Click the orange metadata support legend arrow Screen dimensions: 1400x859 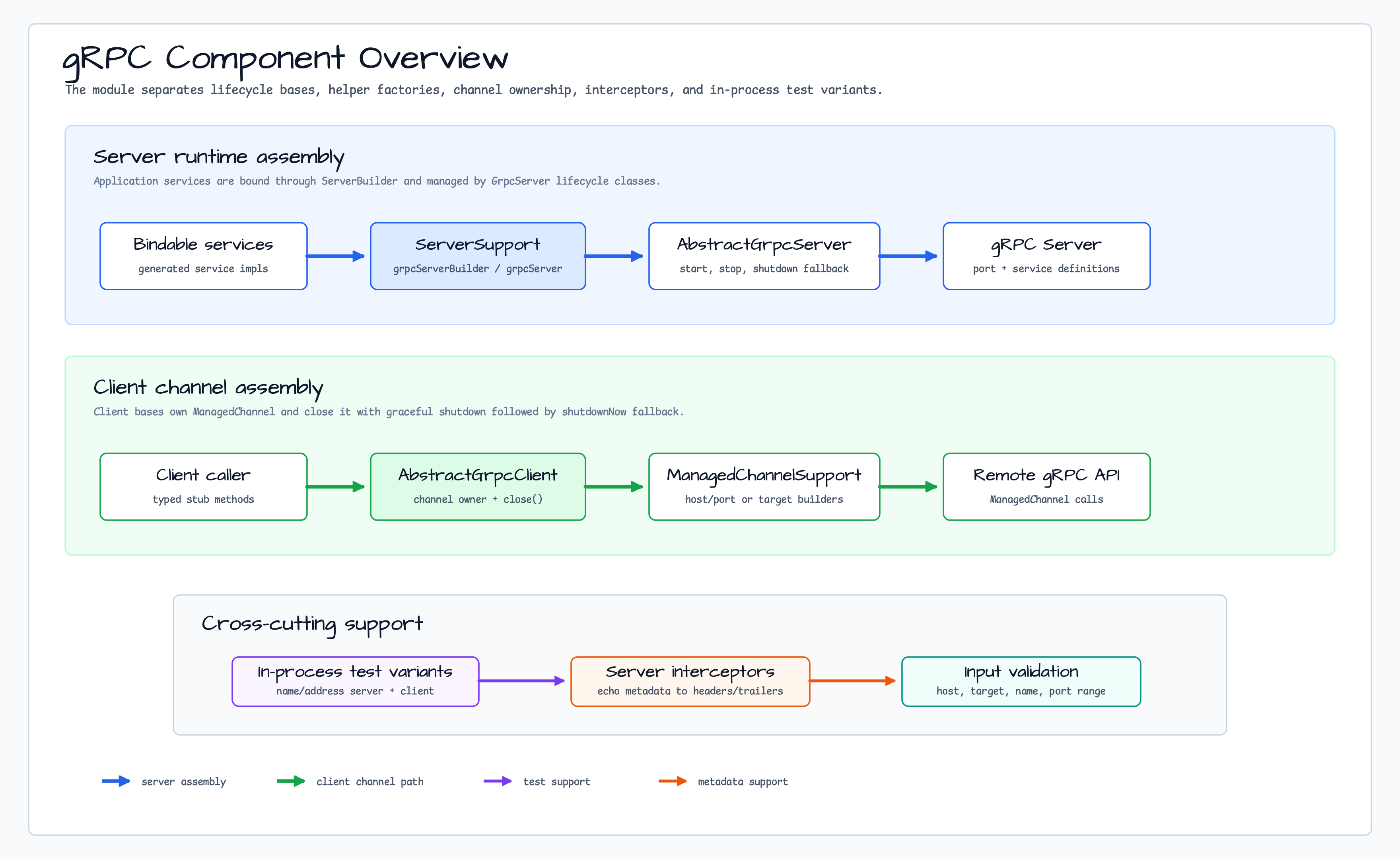coord(673,781)
